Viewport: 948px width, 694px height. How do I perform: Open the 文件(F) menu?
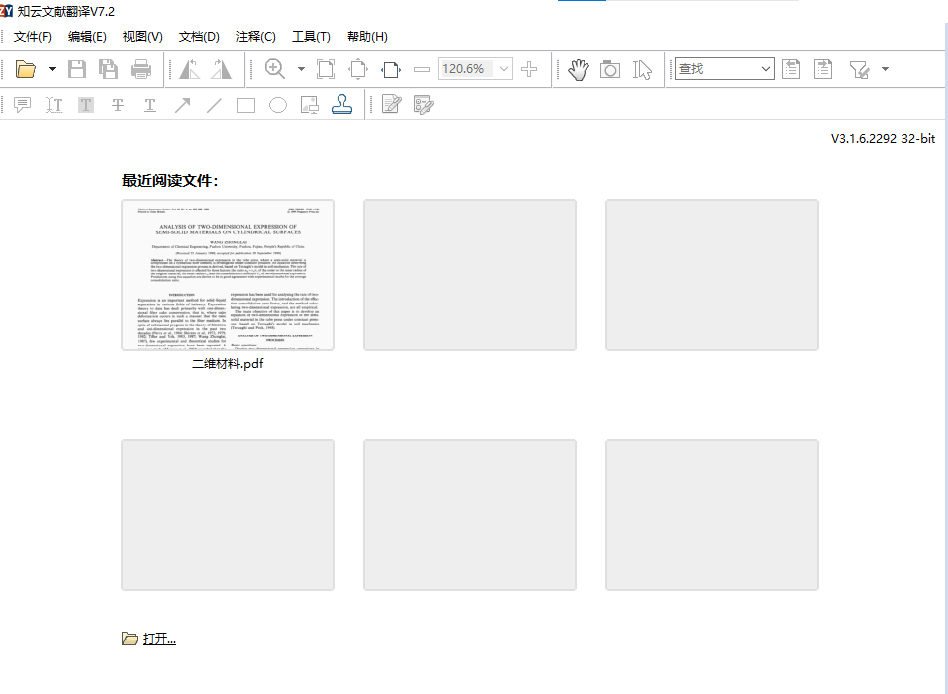click(33, 37)
